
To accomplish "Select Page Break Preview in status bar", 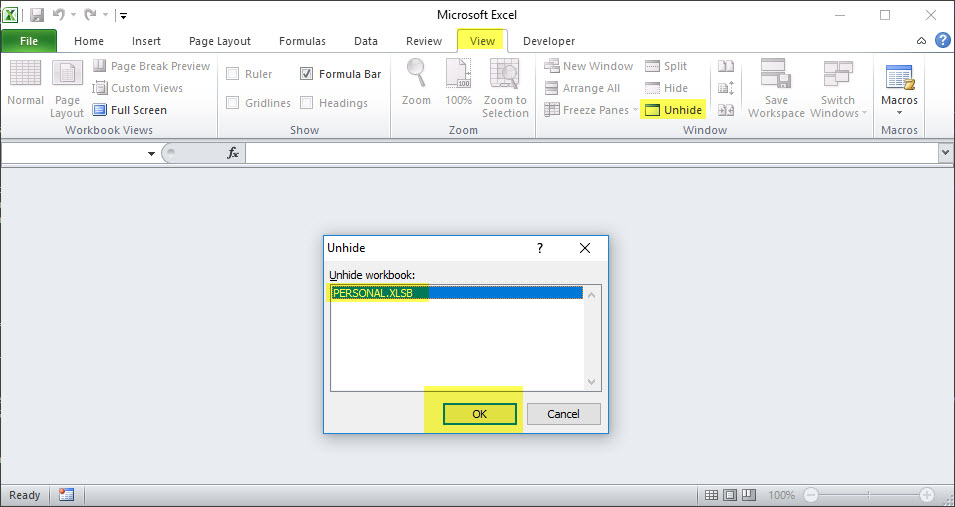I will [x=749, y=495].
